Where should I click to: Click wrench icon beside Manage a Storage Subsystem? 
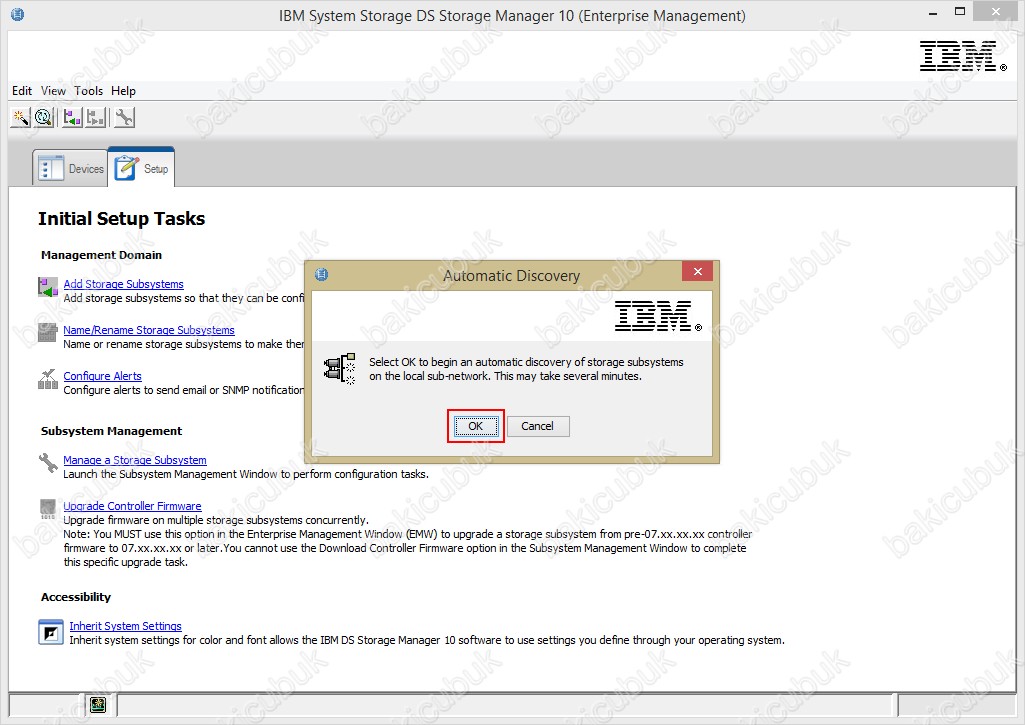coord(48,463)
